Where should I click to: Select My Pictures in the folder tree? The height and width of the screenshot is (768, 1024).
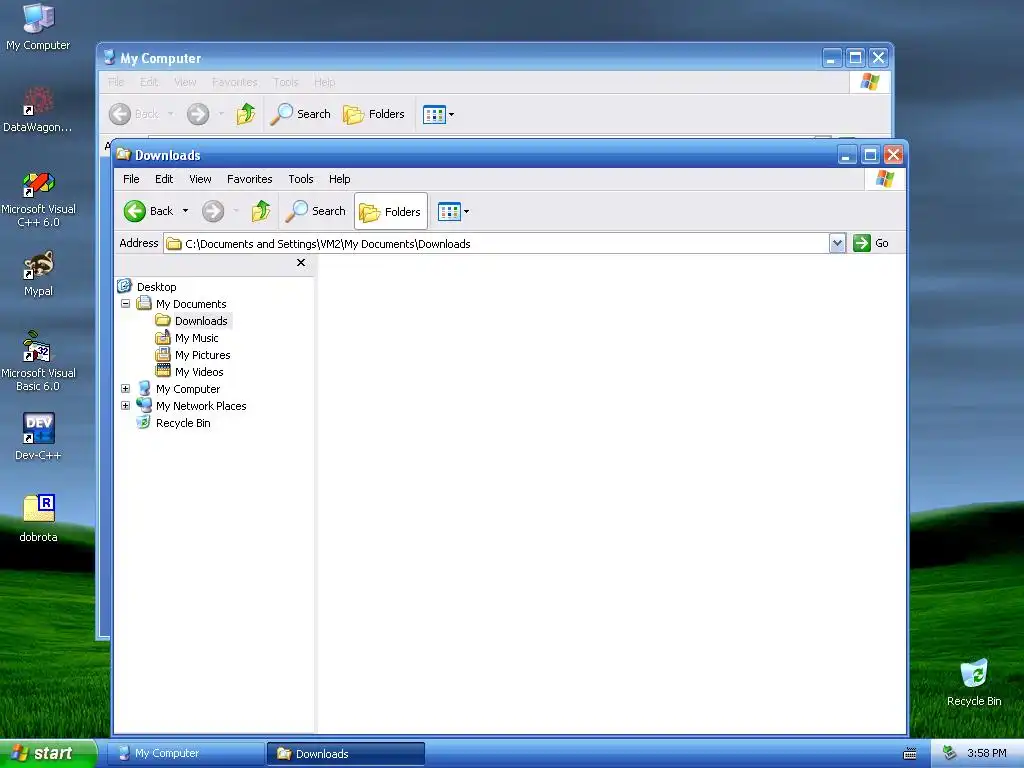pyautogui.click(x=202, y=355)
